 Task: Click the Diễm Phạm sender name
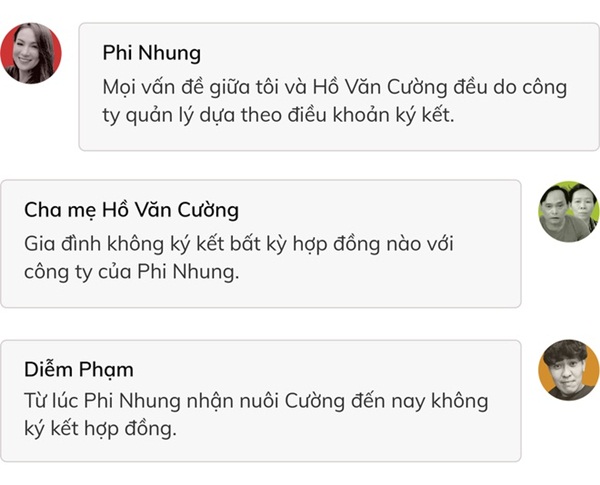(x=78, y=369)
